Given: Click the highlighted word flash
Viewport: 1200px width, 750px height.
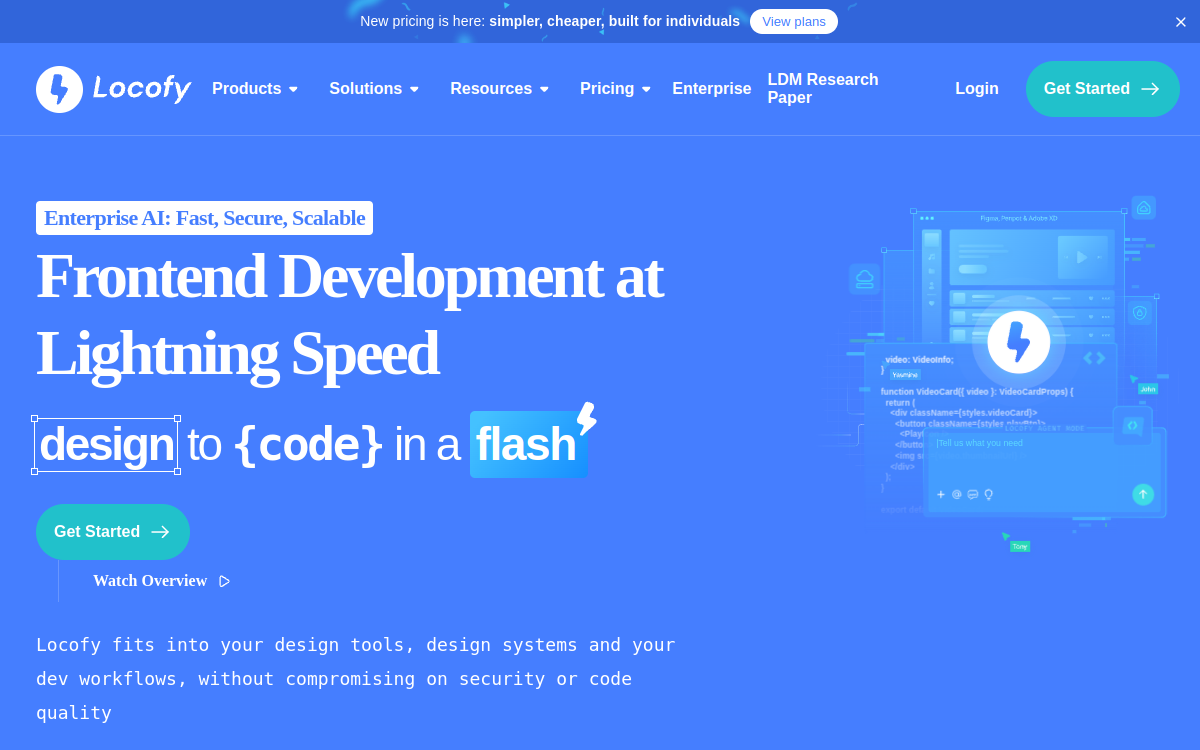Looking at the screenshot, I should pos(527,445).
